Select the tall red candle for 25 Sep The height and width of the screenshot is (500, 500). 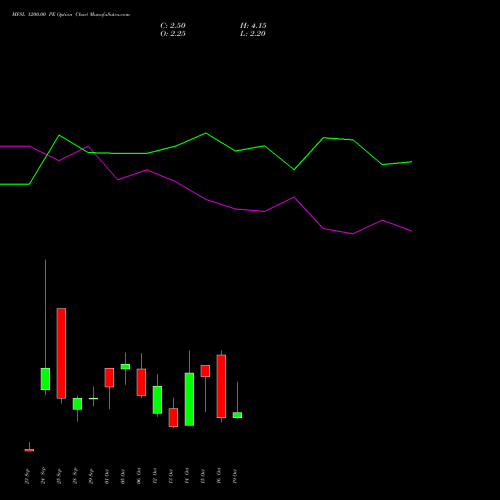click(x=61, y=353)
